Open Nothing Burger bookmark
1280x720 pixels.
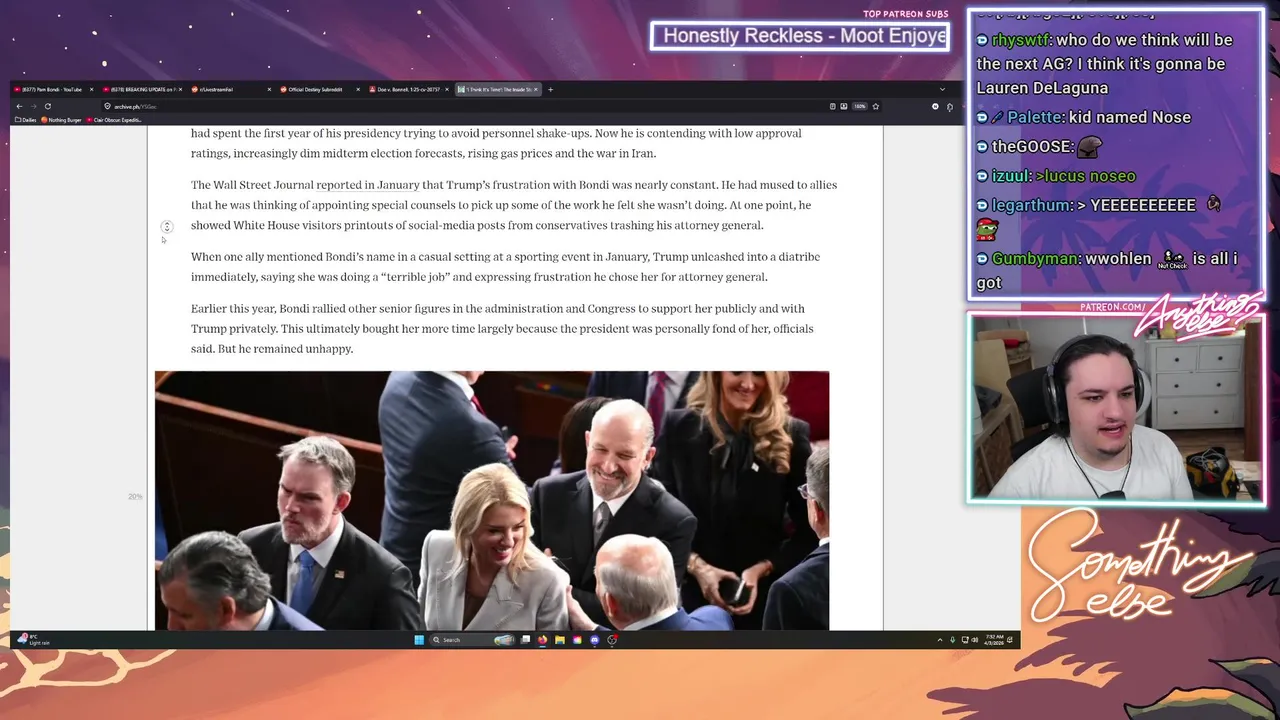point(61,120)
